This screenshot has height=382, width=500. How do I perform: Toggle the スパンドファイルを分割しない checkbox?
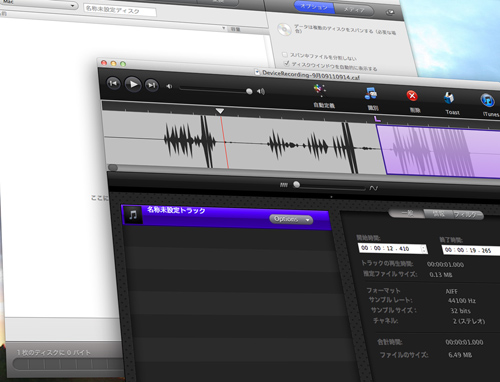285,55
